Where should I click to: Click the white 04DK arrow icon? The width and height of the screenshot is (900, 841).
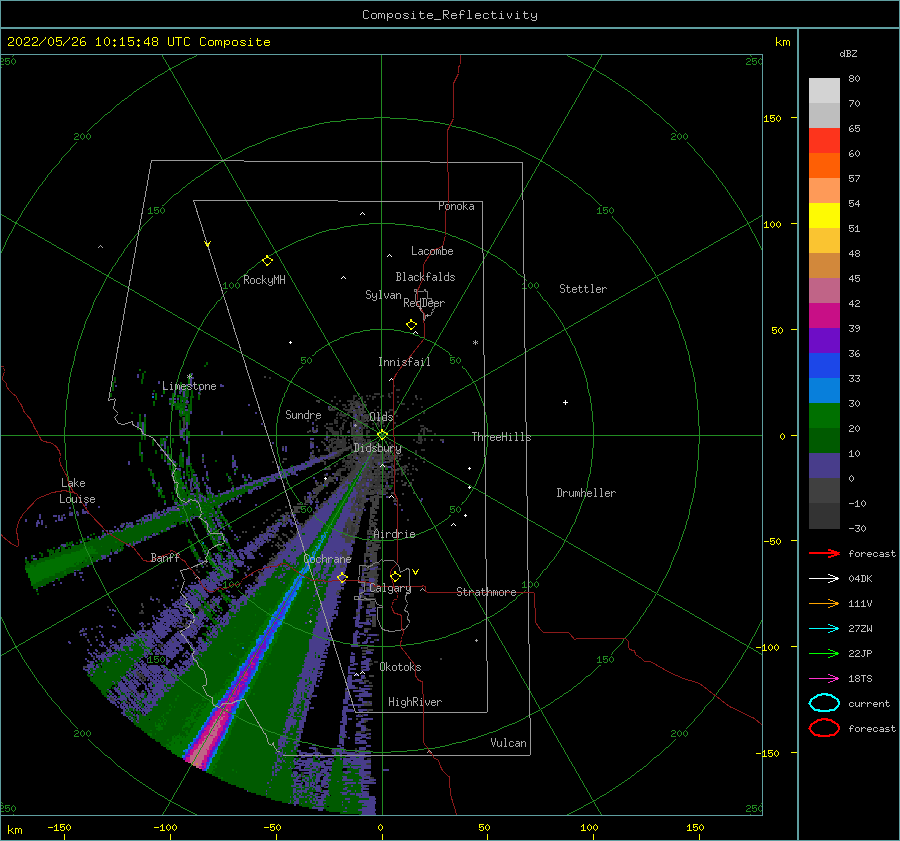tap(824, 579)
